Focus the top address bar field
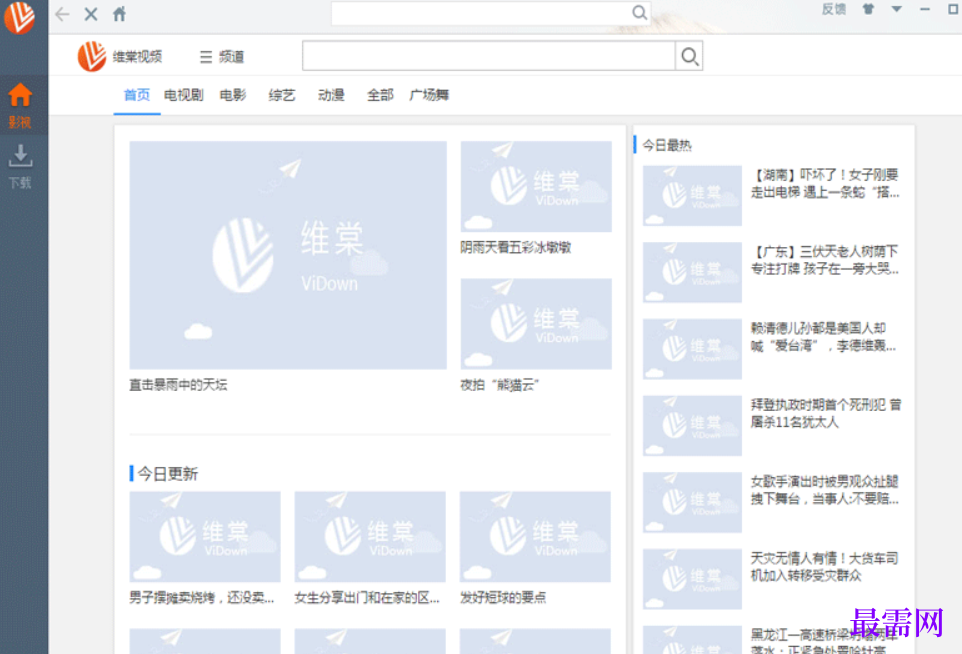Screen dimensions: 962x654 click(x=482, y=13)
